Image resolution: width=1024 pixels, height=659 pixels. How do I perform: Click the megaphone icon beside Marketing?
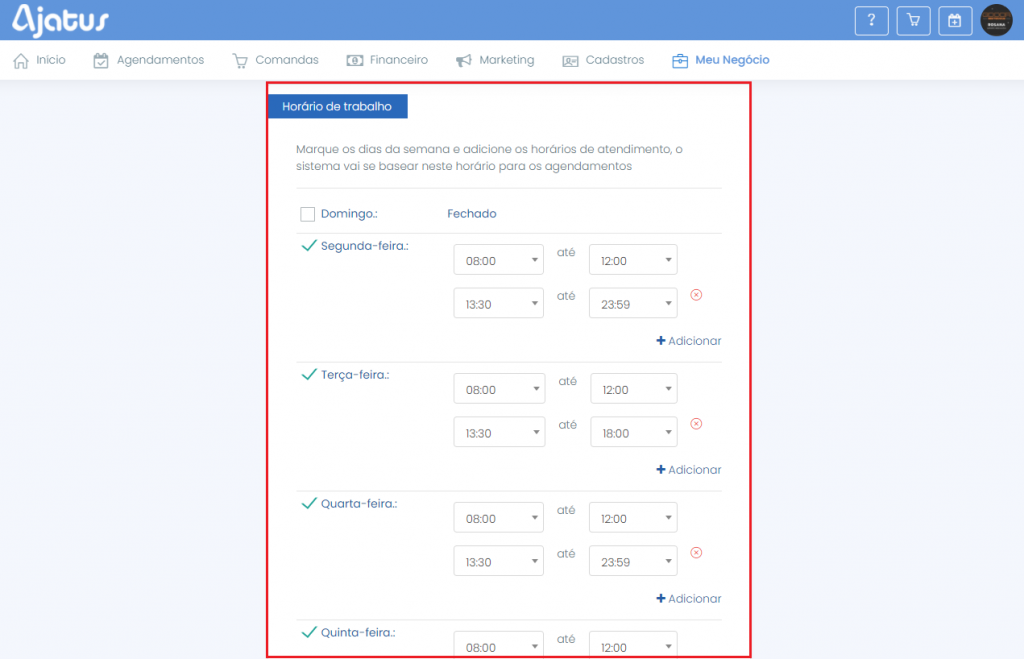pyautogui.click(x=464, y=61)
